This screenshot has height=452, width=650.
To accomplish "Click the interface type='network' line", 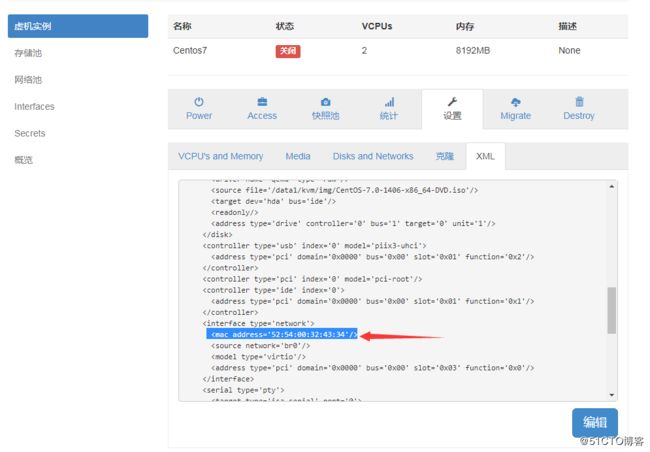I will coord(258,323).
